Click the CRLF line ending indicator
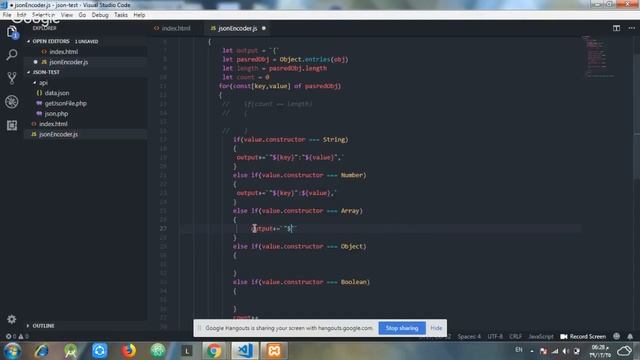The image size is (640, 360). [x=516, y=336]
